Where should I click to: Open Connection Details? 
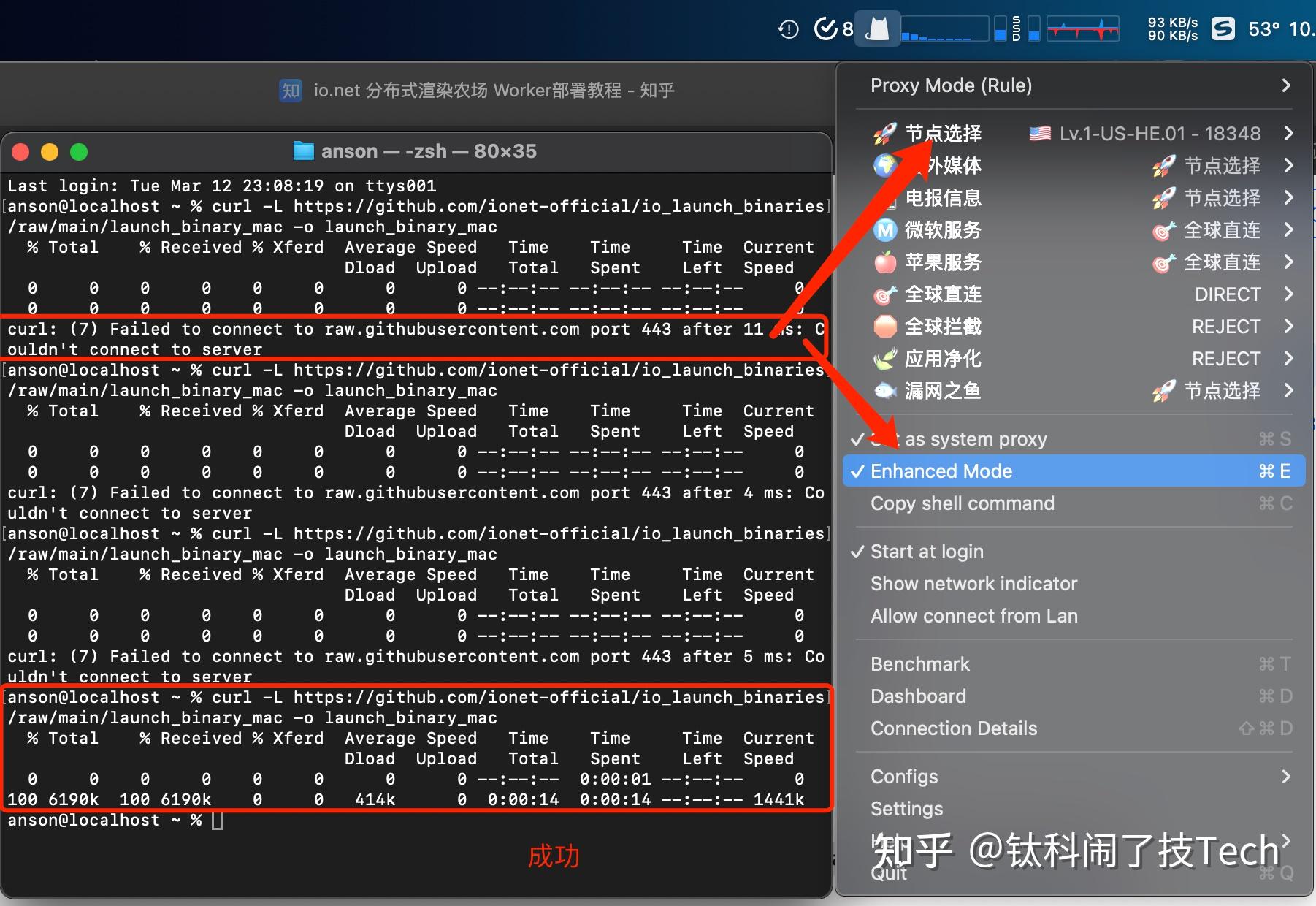[1074, 728]
